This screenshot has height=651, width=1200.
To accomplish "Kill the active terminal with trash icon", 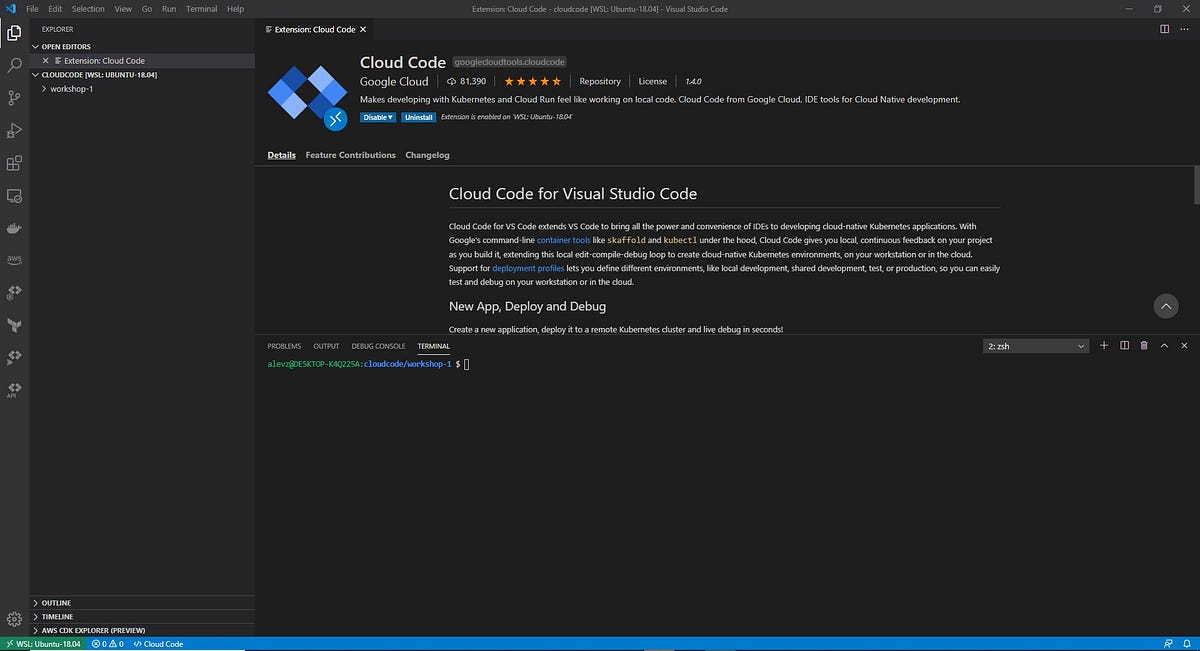I will 1143,345.
